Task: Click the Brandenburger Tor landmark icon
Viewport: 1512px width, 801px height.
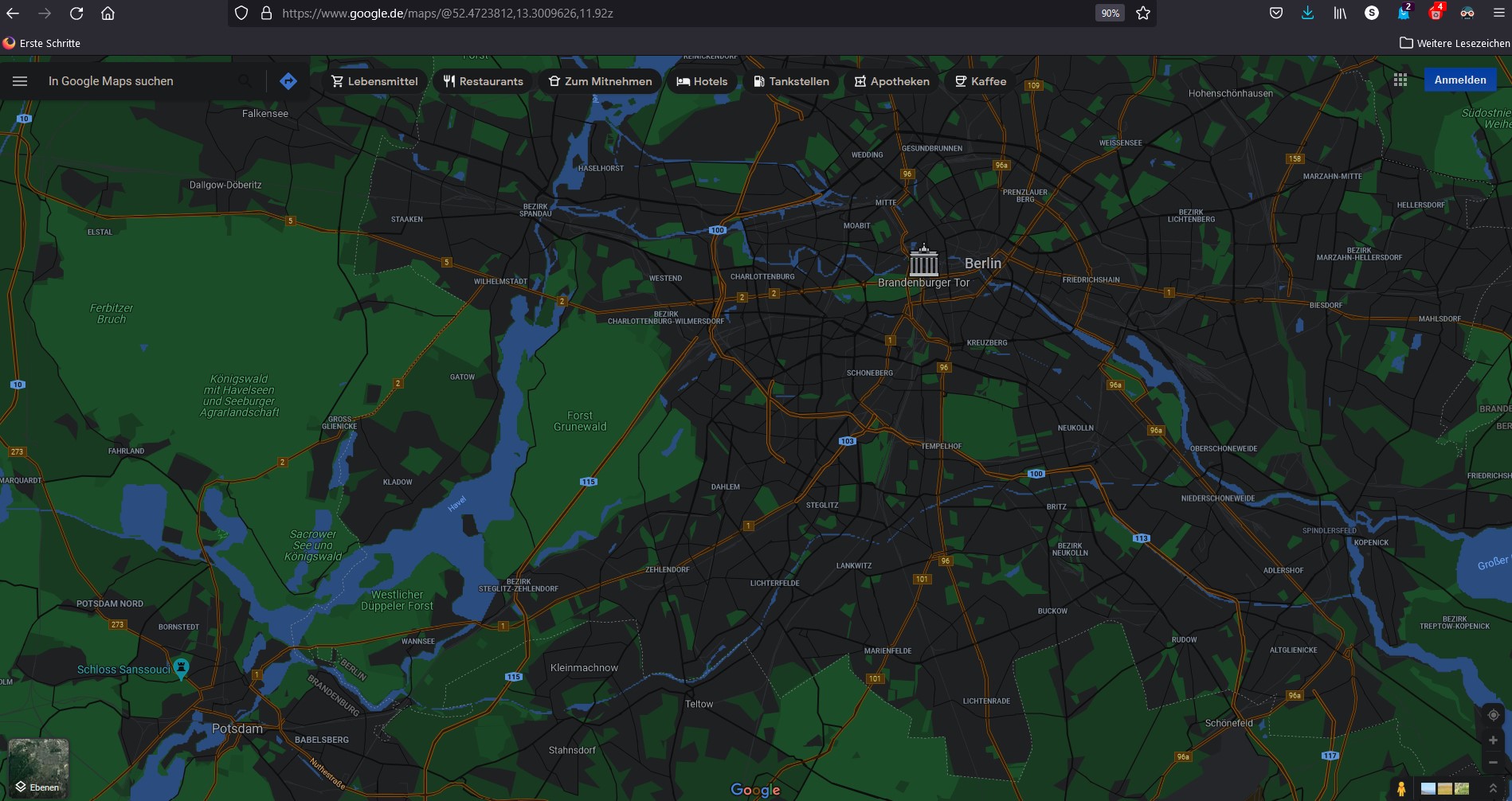Action: [924, 260]
